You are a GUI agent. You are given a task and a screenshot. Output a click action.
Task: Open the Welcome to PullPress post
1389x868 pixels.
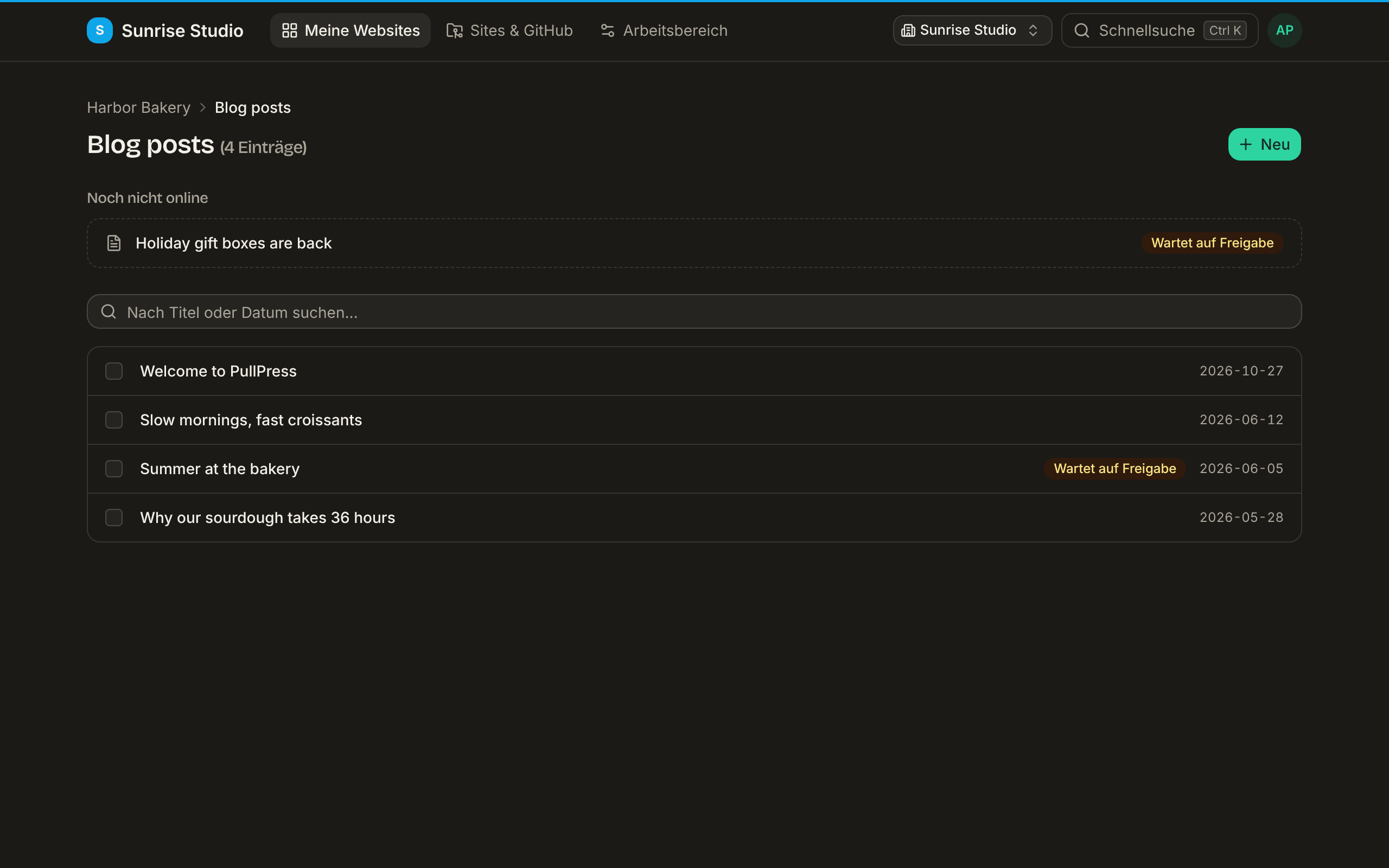pos(694,371)
